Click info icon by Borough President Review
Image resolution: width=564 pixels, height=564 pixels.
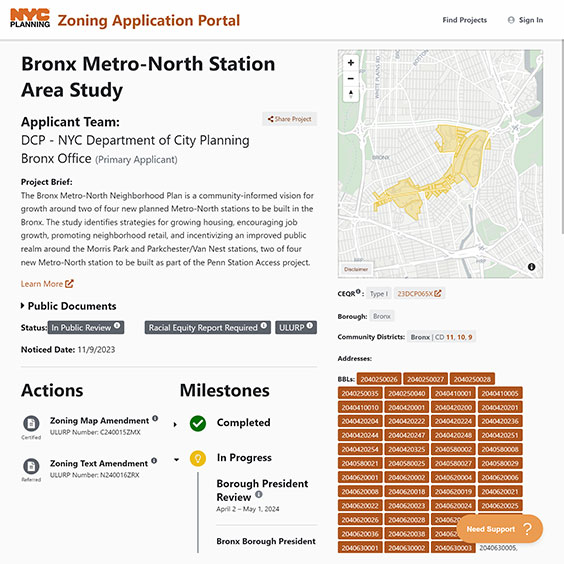259,494
